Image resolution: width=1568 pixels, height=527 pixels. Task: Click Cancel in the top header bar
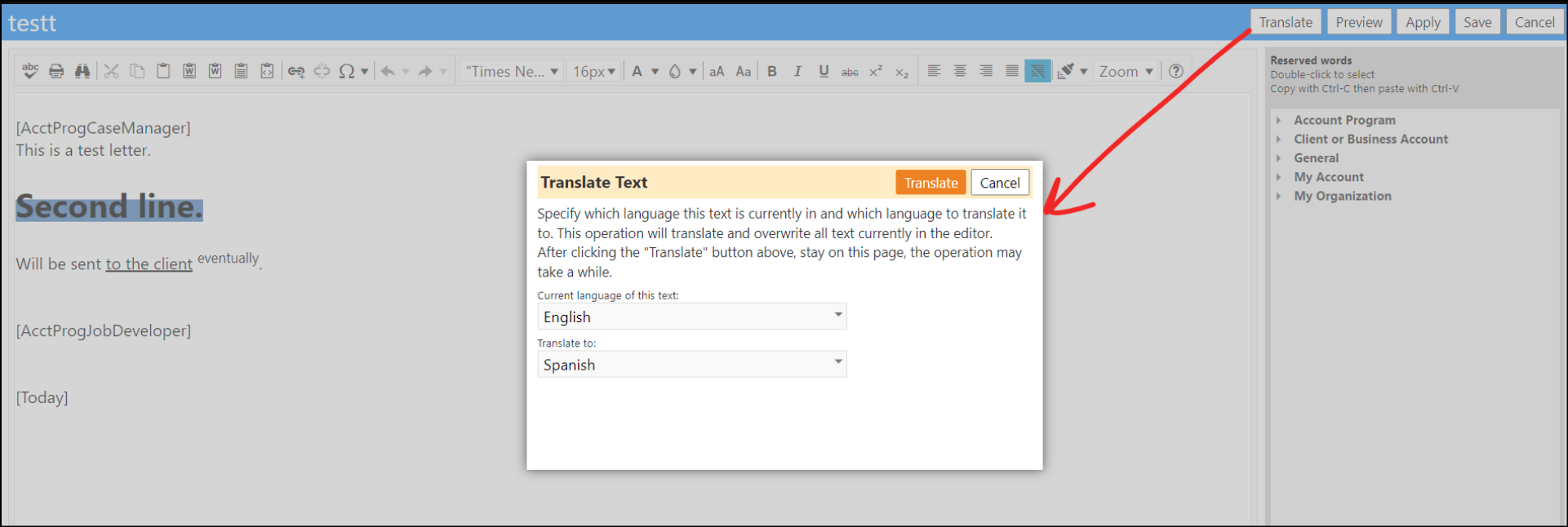(1535, 22)
